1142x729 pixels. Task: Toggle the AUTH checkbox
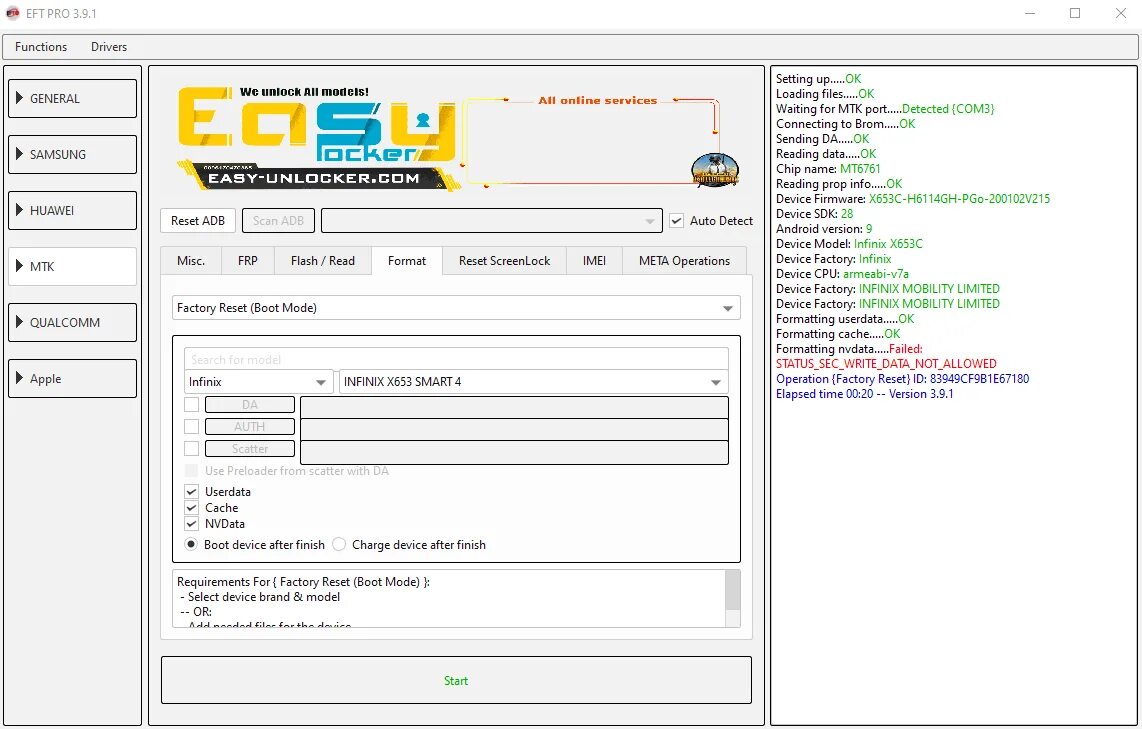point(192,427)
